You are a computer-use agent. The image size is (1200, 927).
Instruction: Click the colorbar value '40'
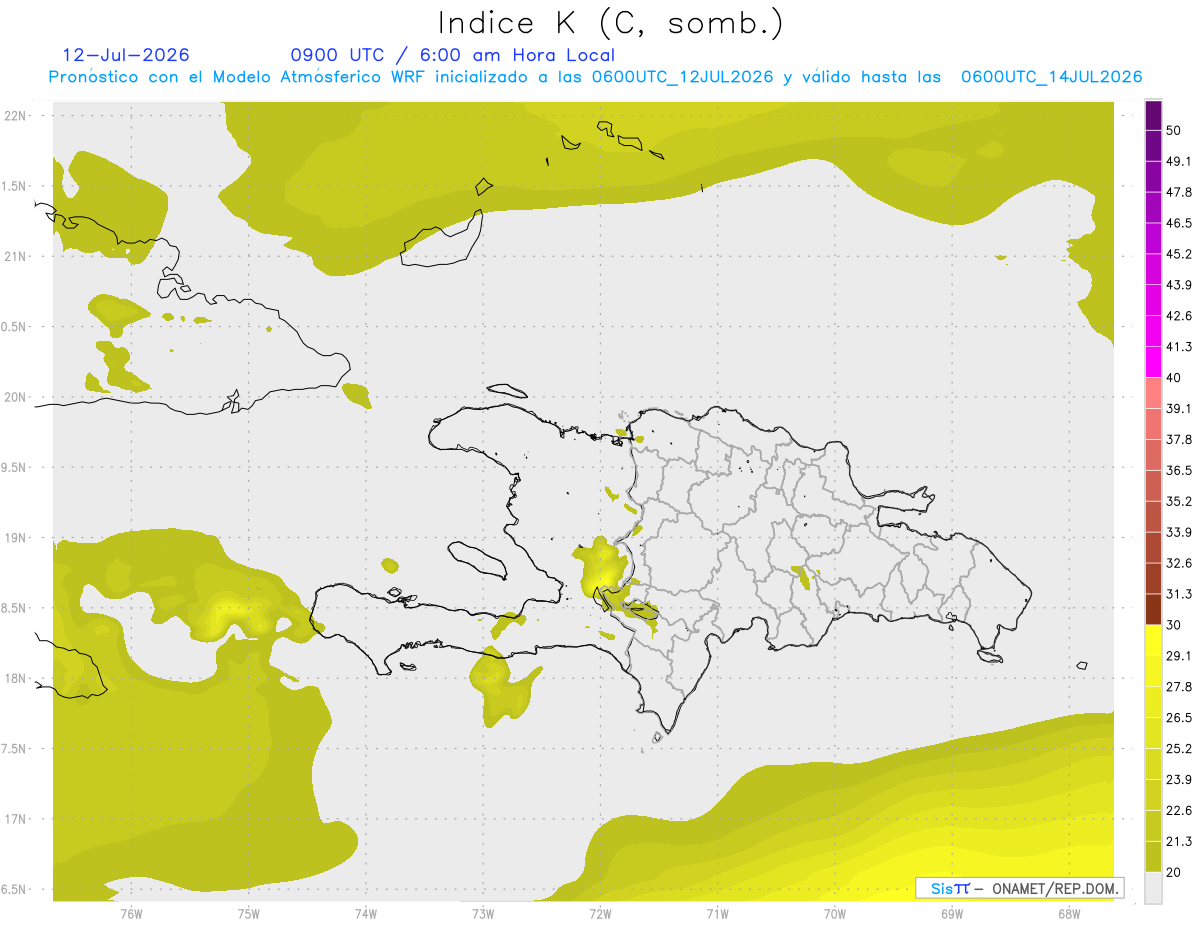pyautogui.click(x=1175, y=378)
